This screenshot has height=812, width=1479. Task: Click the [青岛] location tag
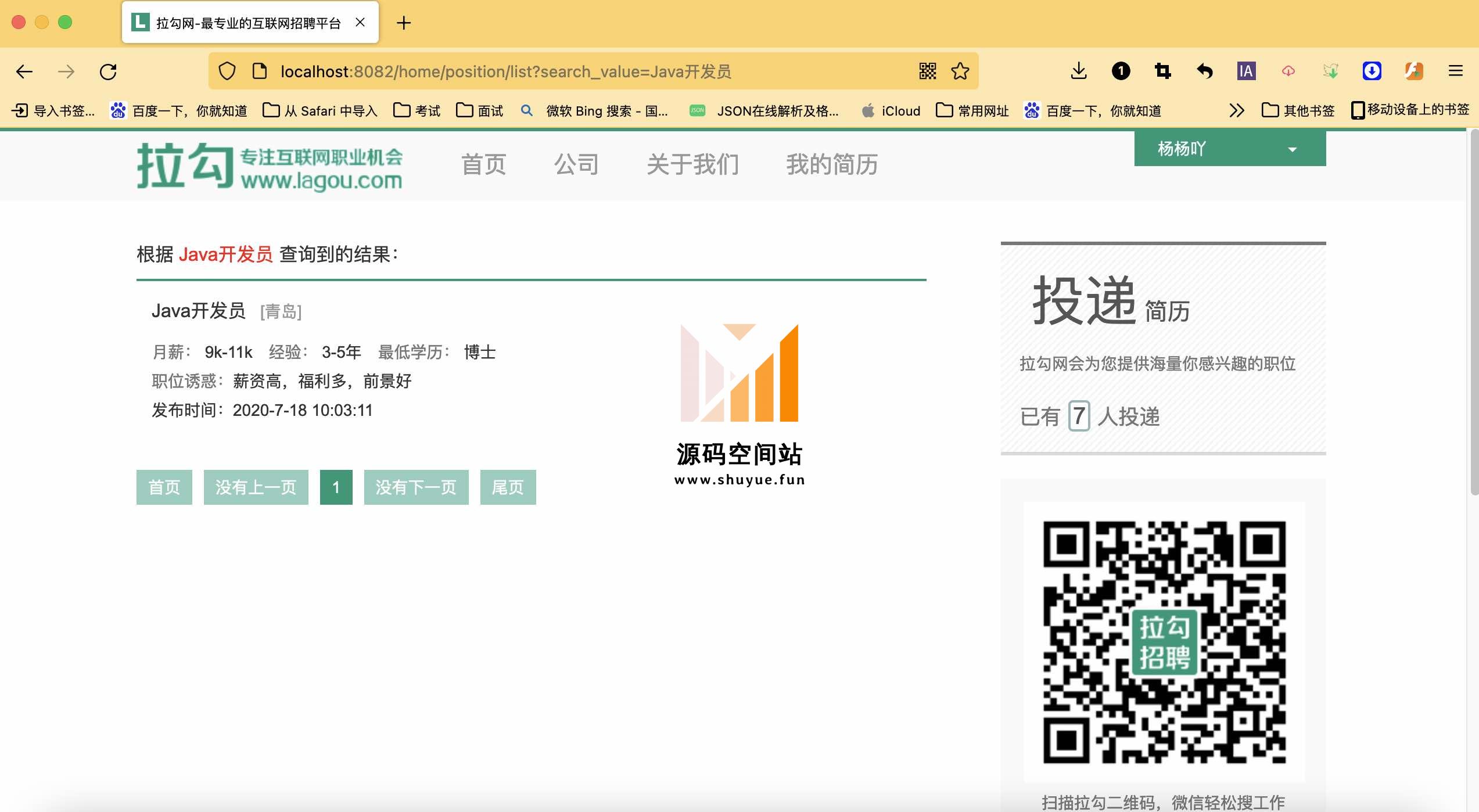pyautogui.click(x=281, y=312)
